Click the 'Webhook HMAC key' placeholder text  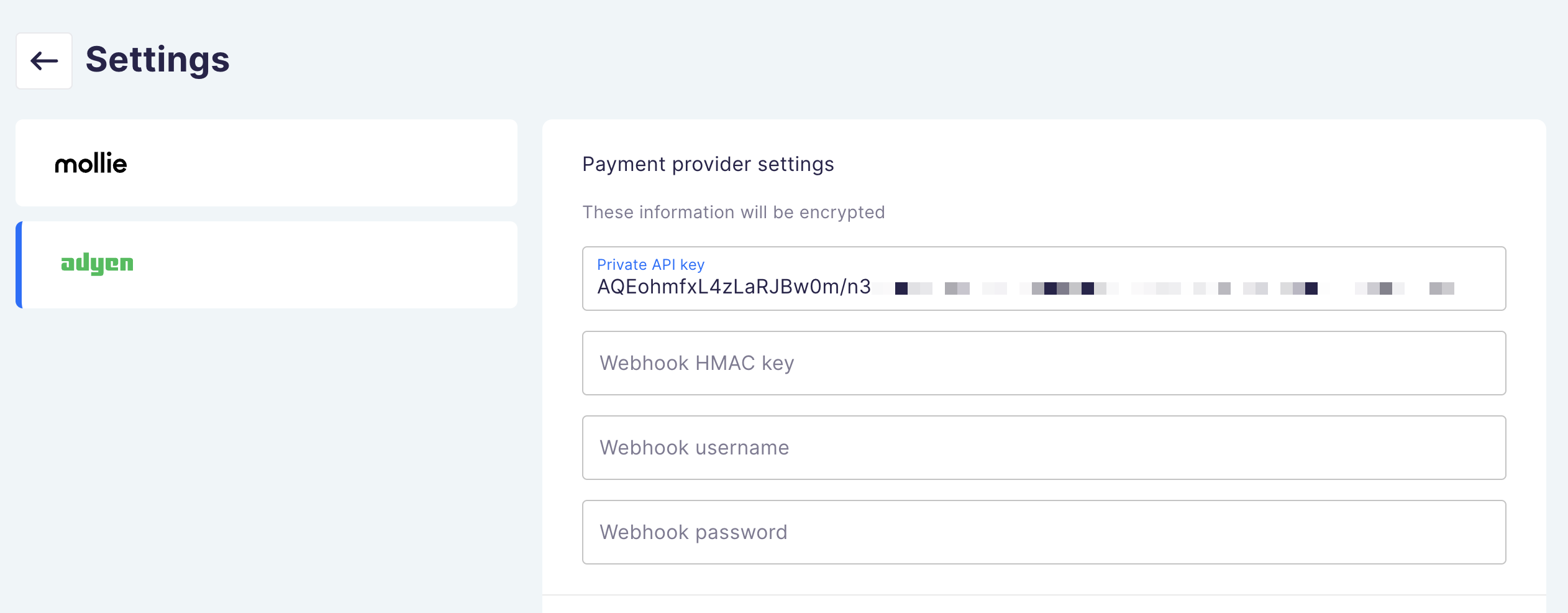click(697, 363)
